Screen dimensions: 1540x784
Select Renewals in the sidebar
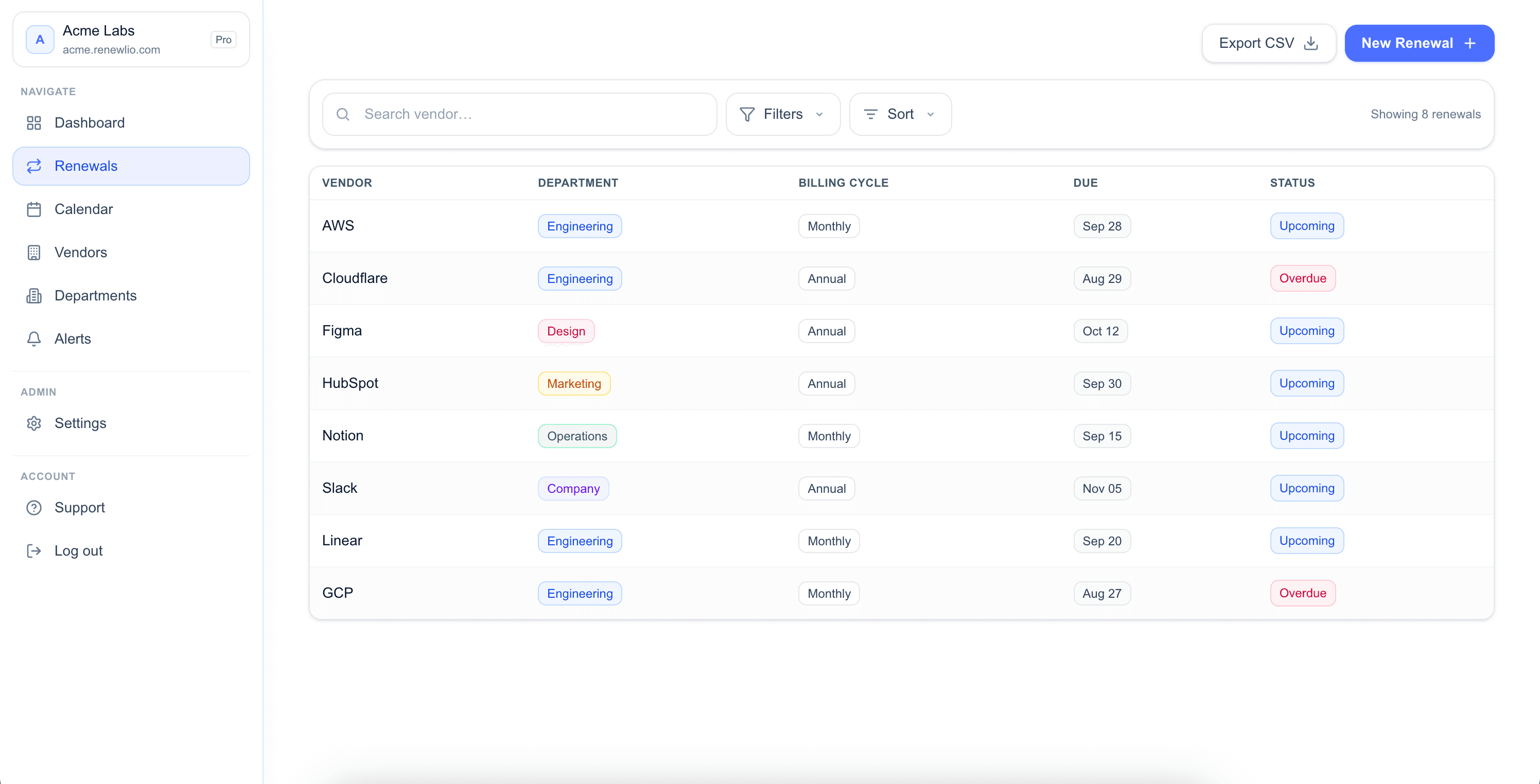pos(131,166)
